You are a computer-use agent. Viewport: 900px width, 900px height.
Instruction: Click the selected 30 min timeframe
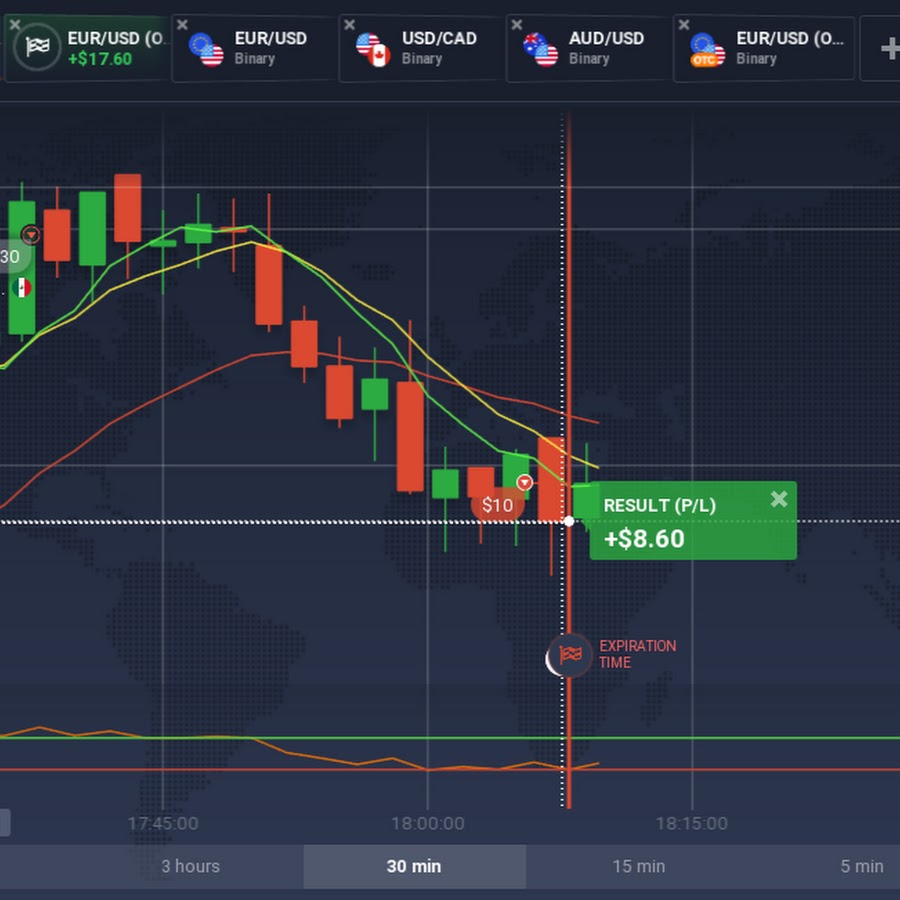414,866
